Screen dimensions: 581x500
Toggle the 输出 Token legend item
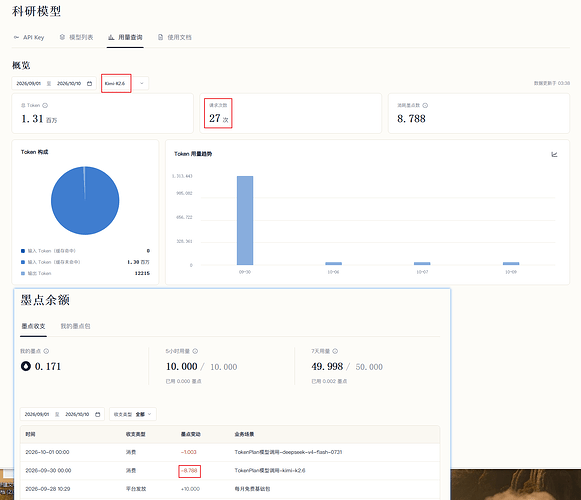(x=36, y=273)
